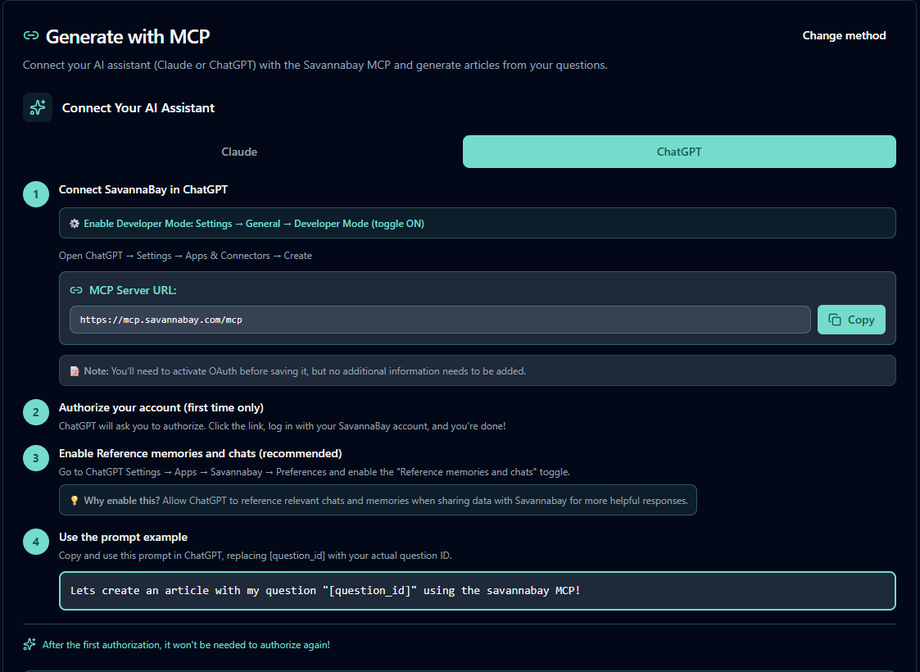Image resolution: width=920 pixels, height=672 pixels.
Task: Click the Connect SavannaBay in ChatGPT title
Action: point(143,190)
